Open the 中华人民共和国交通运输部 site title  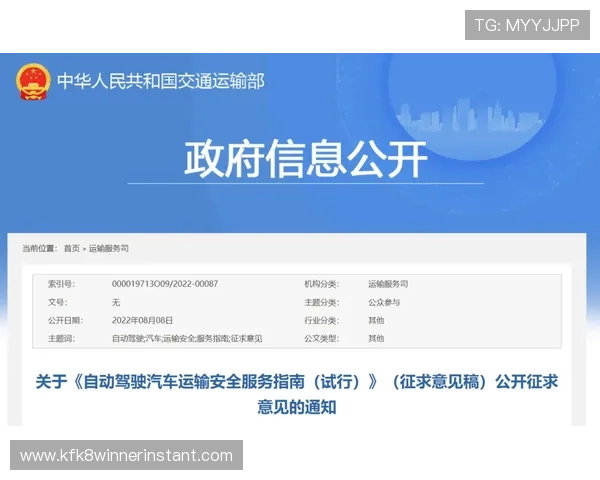tap(161, 81)
